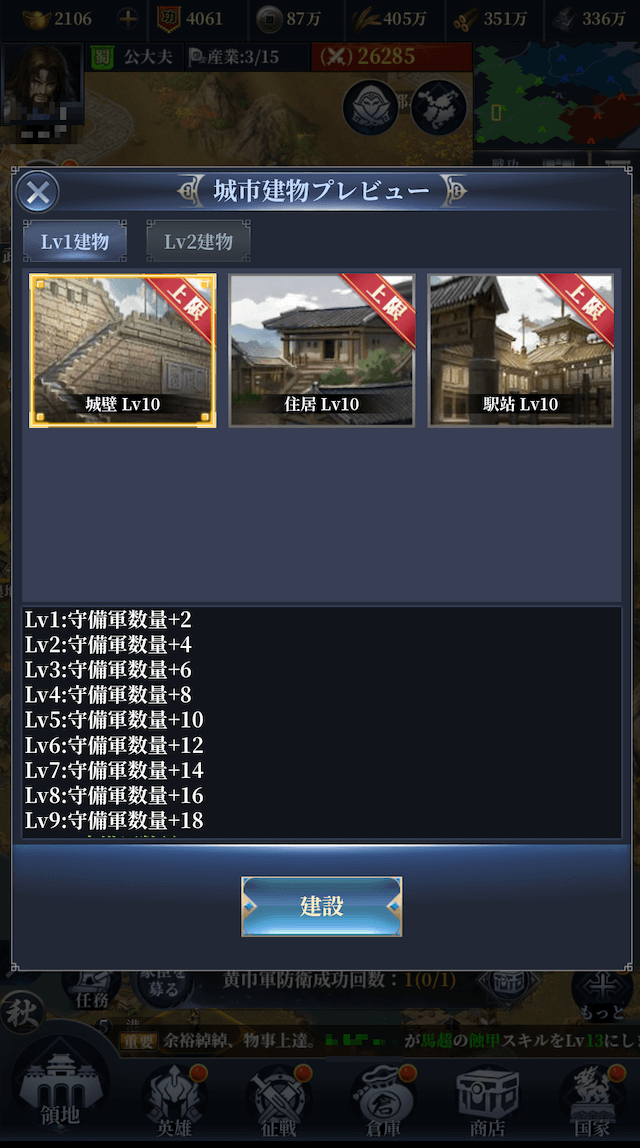Open the 商店 shop icon
640x1148 pixels.
[x=487, y=1098]
